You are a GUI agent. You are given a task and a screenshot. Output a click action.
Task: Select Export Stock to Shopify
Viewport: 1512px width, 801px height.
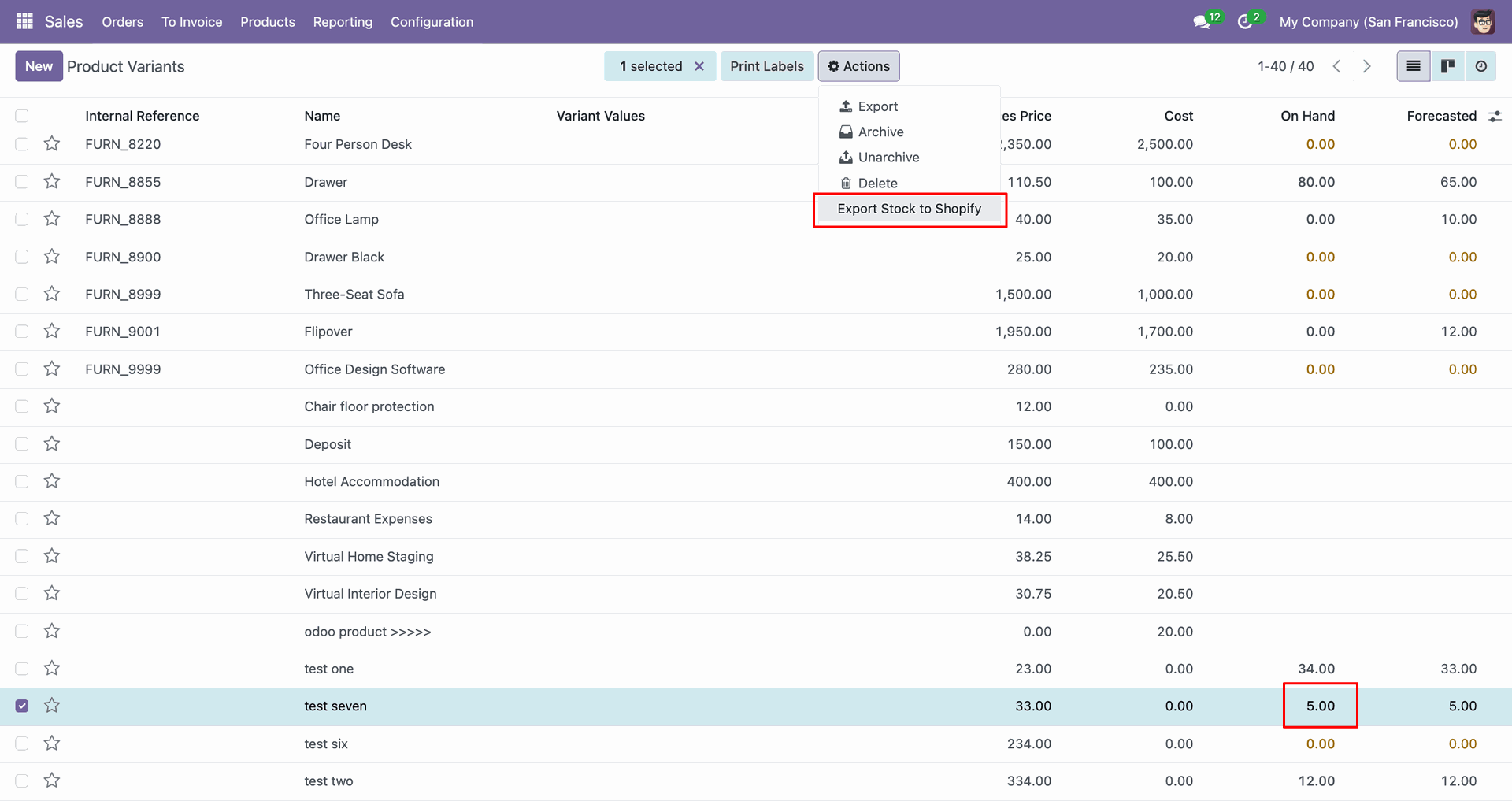[x=910, y=209]
